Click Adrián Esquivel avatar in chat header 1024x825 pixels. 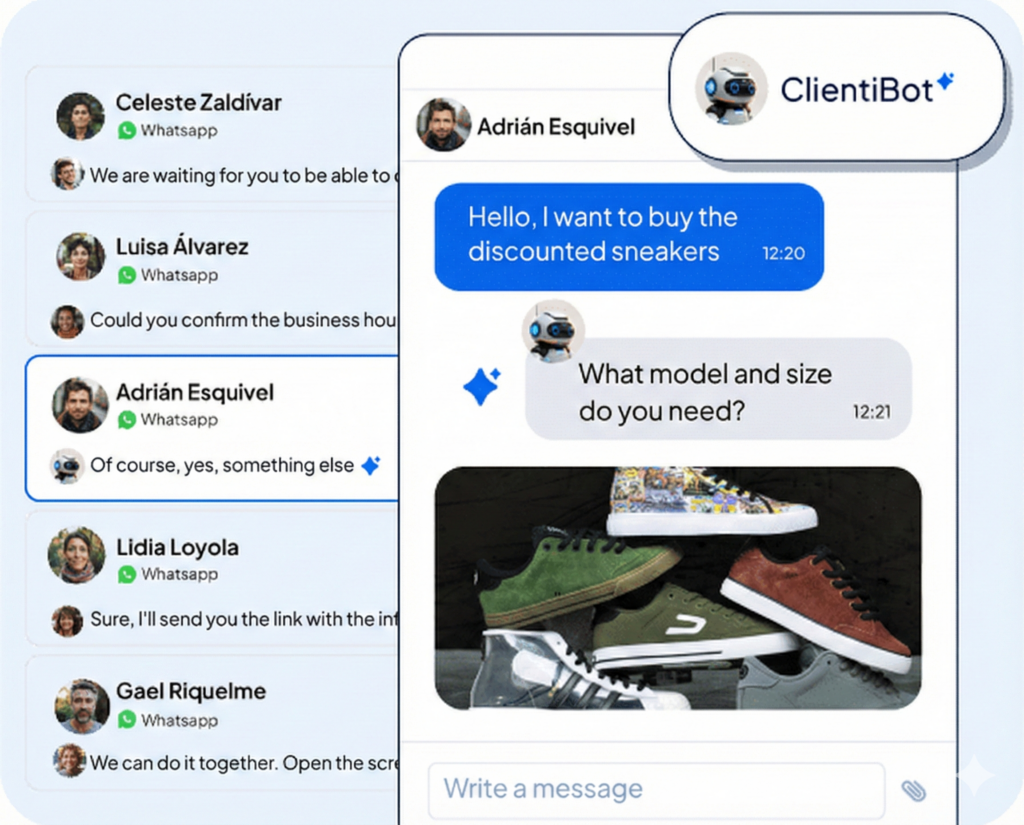point(443,124)
